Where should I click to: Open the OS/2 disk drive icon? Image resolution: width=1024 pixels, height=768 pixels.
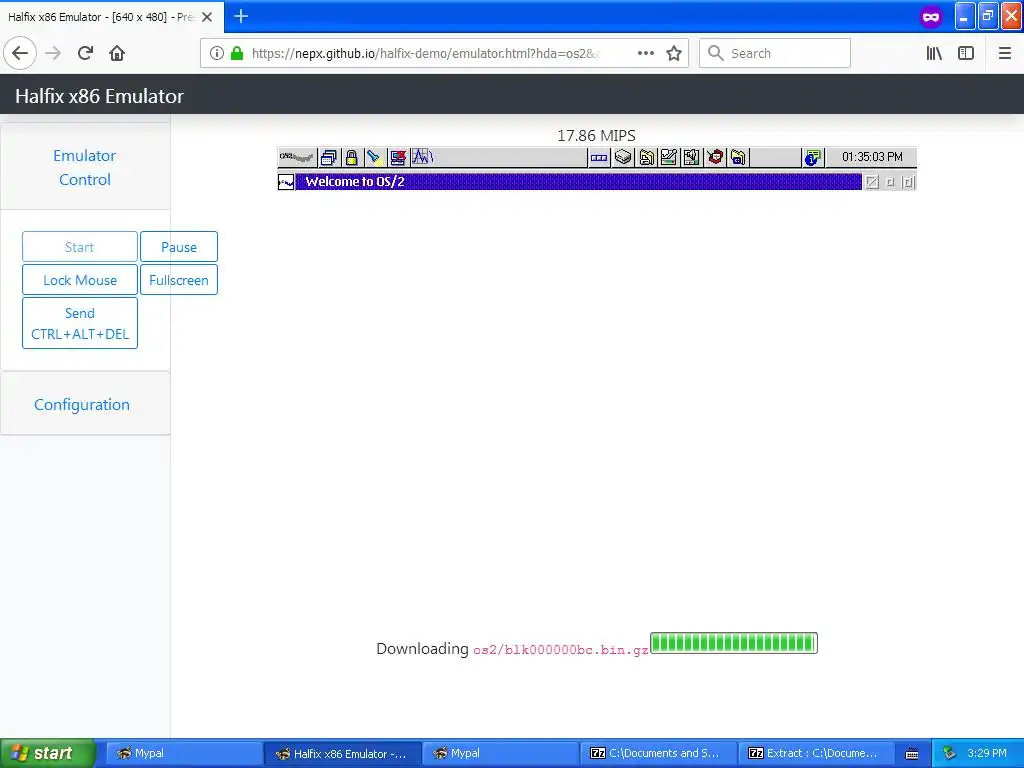623,157
